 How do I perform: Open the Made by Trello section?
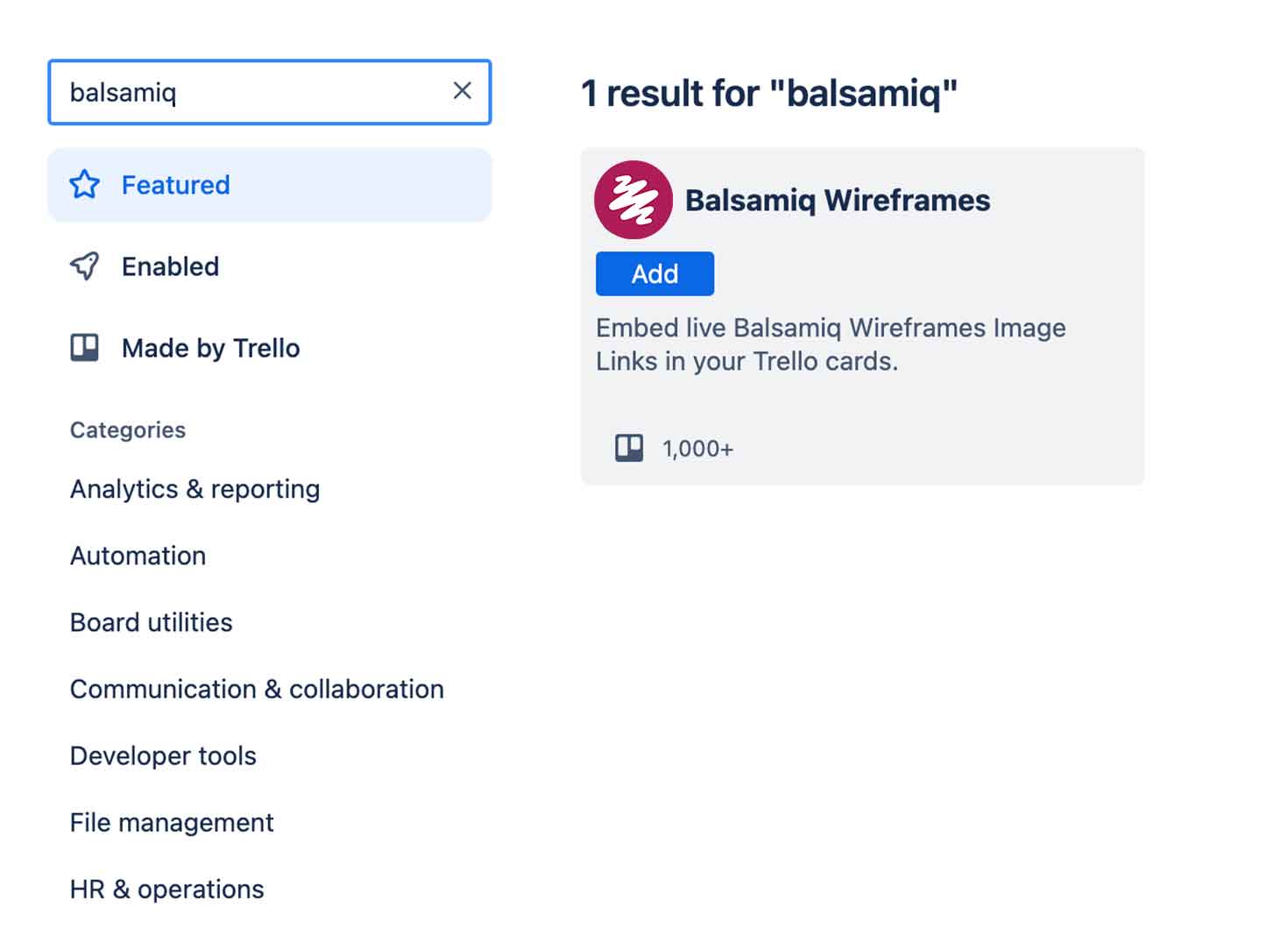click(210, 349)
